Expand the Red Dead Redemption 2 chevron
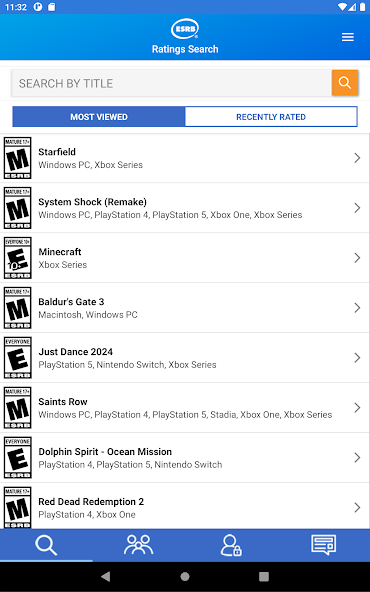This screenshot has height=592, width=370. [x=357, y=507]
